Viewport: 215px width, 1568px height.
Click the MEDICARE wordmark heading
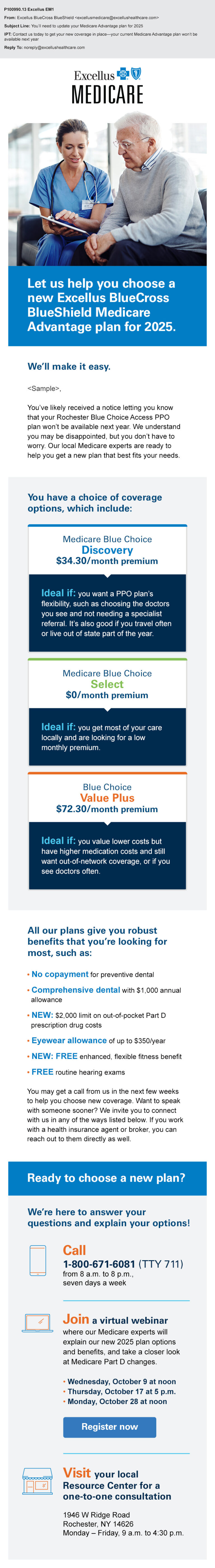107,94
